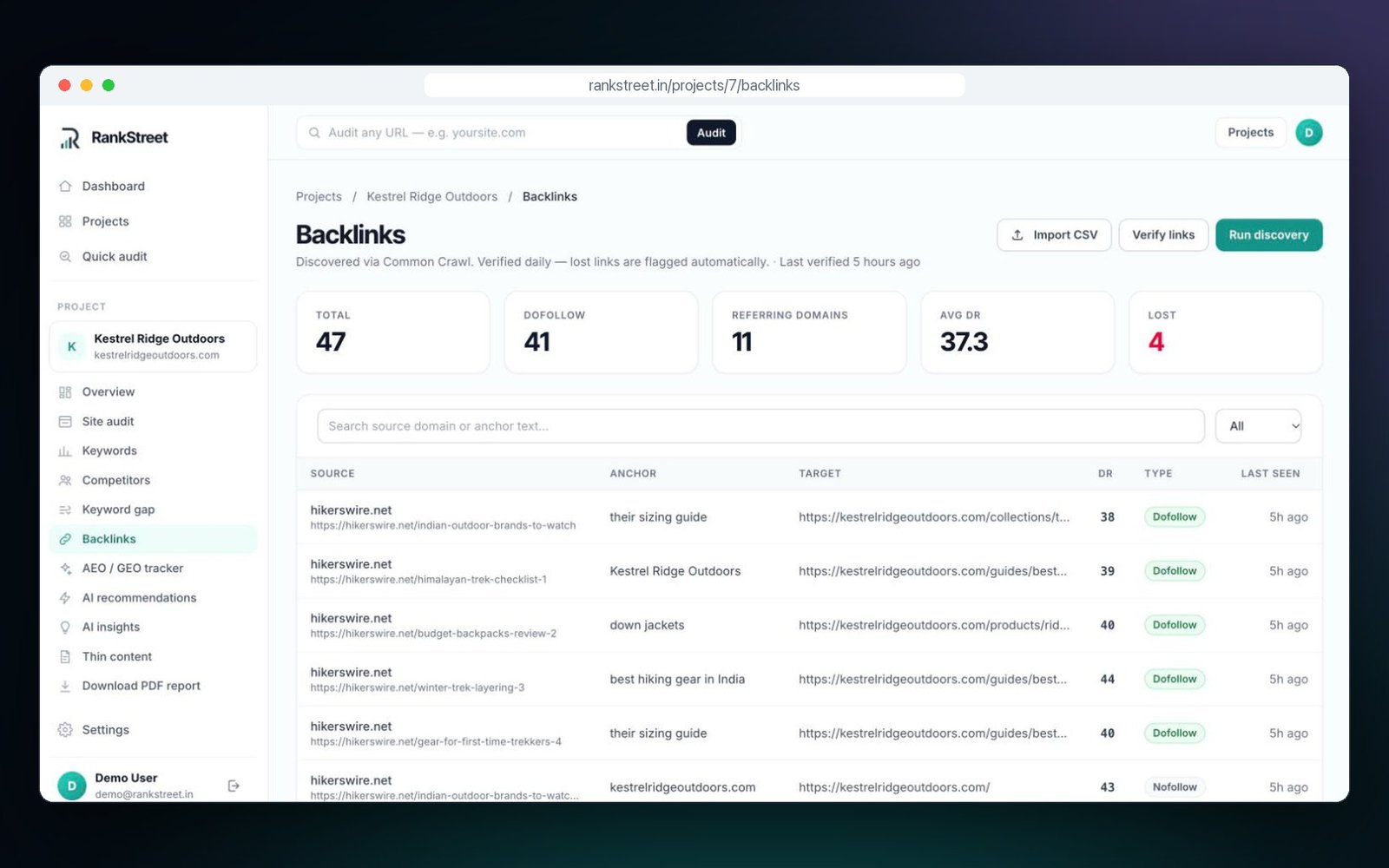Click the Import CSV button

(1054, 235)
